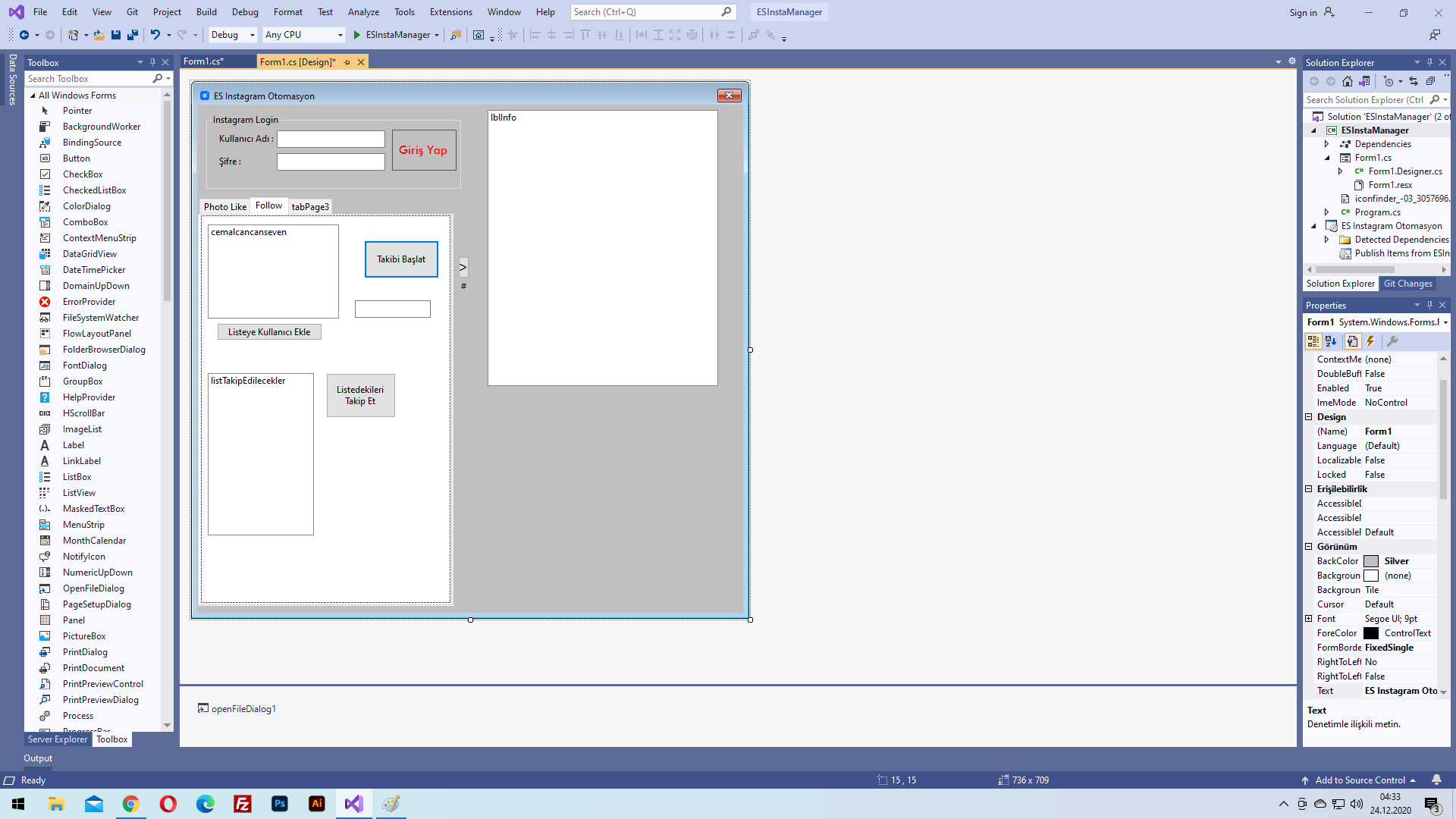This screenshot has height=819, width=1456.
Task: Click the openFileDialog1 component in the tray
Action: tap(237, 709)
